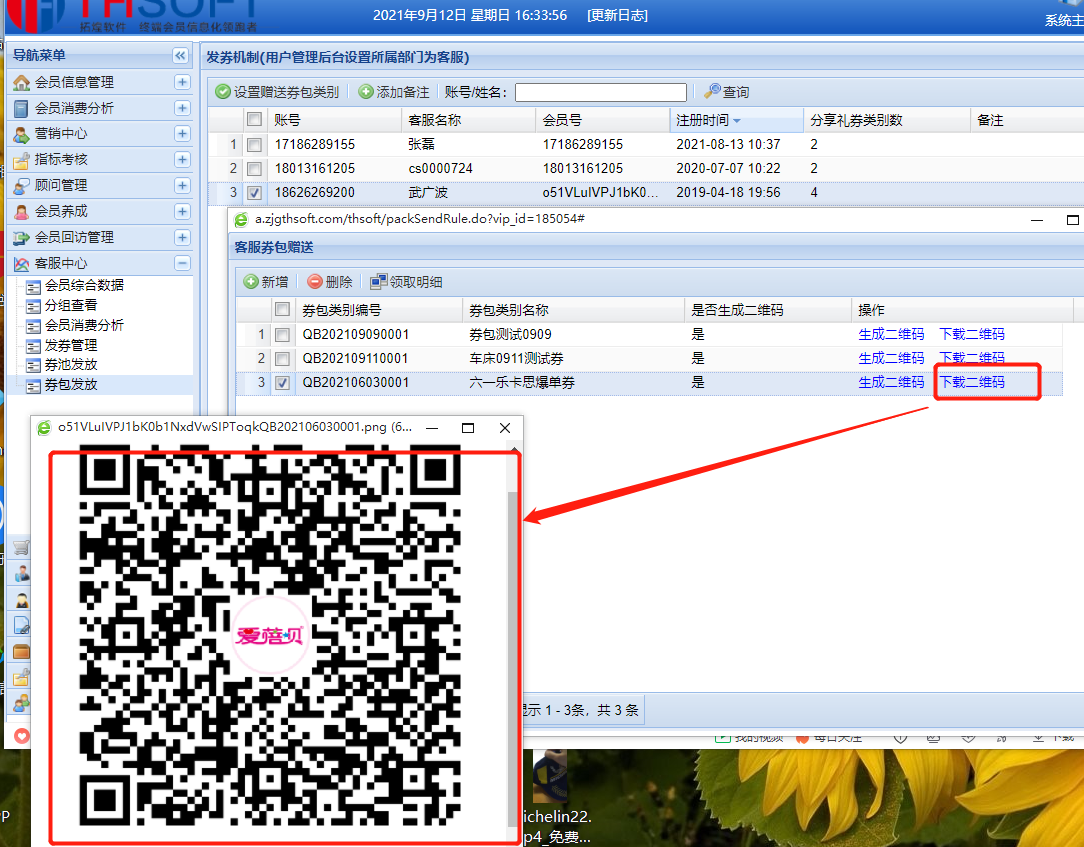
Task: Click the green check icon of 设置赠送券包类别
Action: [223, 92]
